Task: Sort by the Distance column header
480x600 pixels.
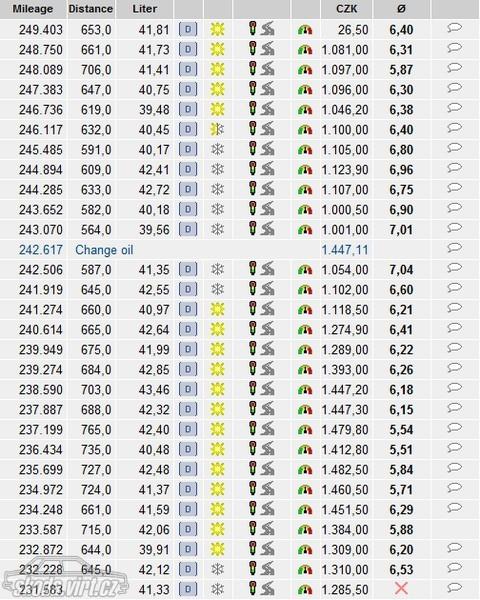Action: 91,9
